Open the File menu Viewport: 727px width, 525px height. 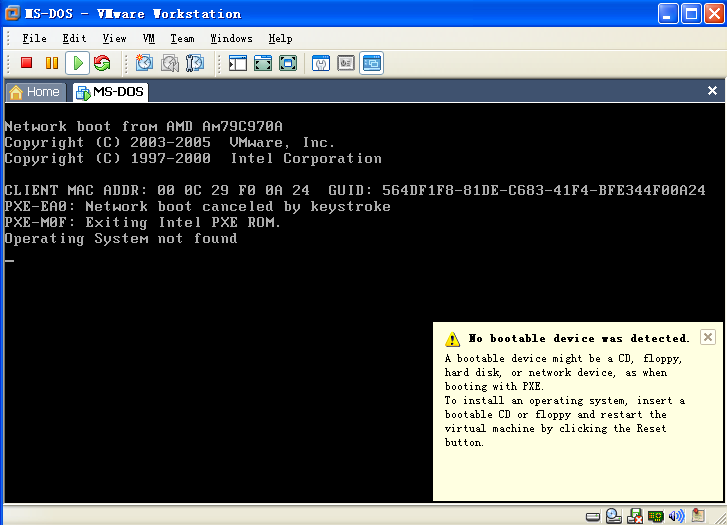tap(34, 38)
